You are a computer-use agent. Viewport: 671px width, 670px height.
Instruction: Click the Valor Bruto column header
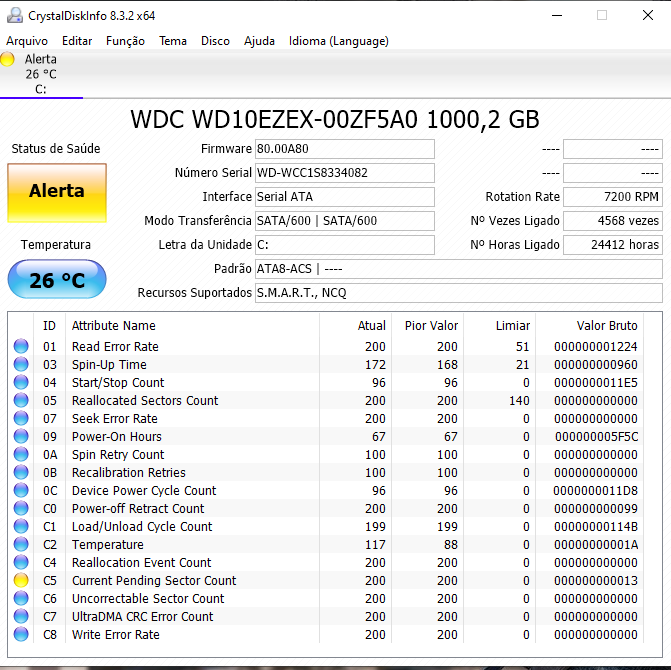tap(589, 326)
